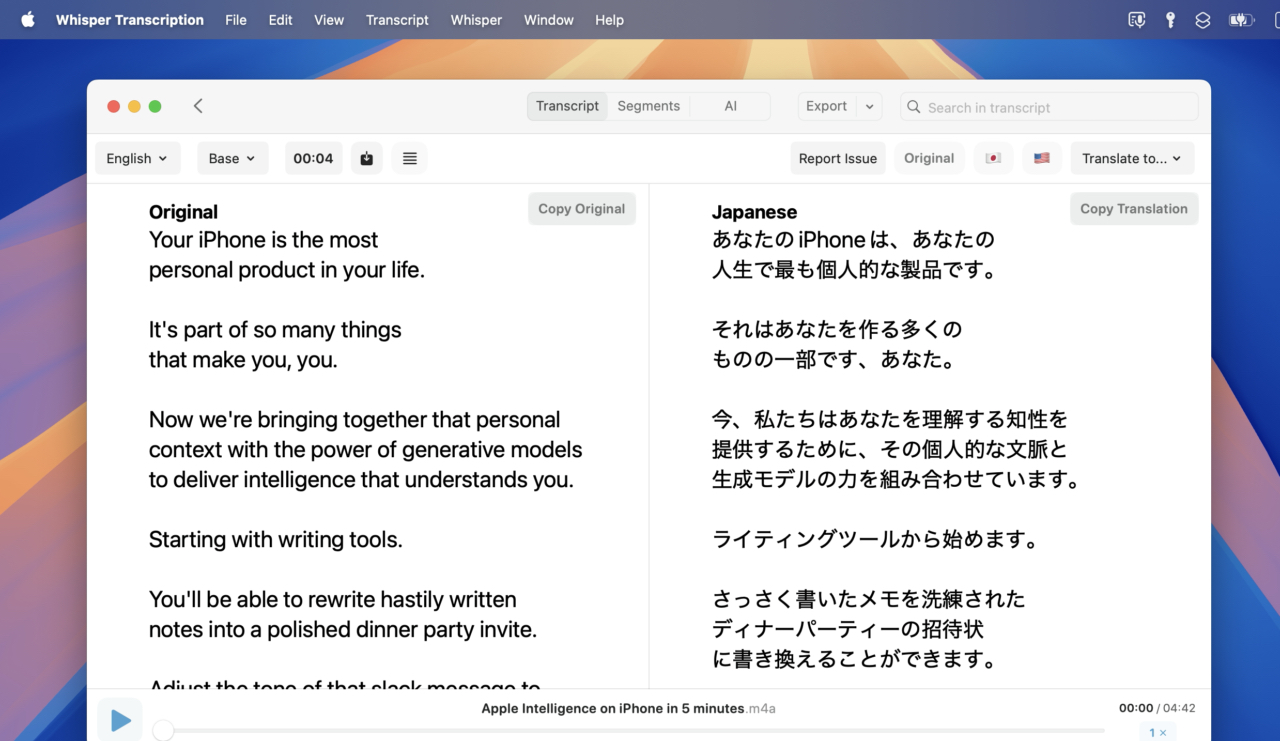This screenshot has width=1280, height=741.
Task: Click the "Original" column heading
Action: 183,212
